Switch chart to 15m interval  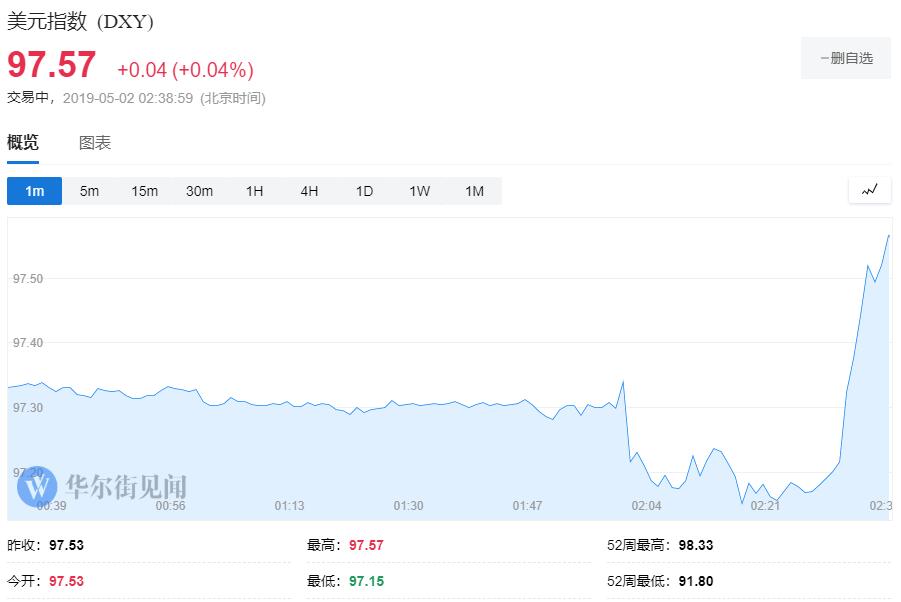(145, 191)
